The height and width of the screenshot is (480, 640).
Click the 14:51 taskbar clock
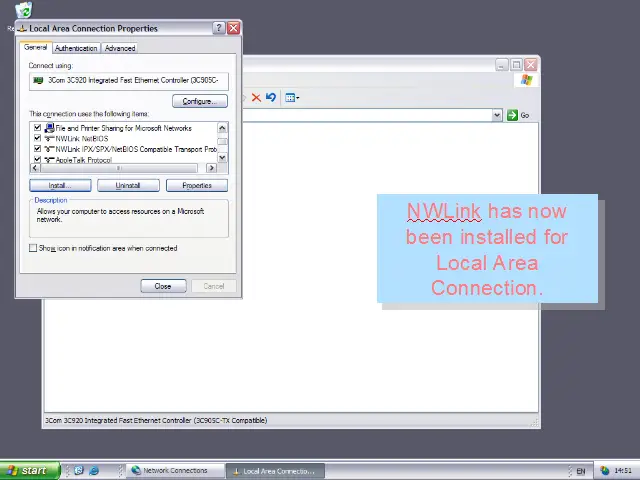click(623, 471)
